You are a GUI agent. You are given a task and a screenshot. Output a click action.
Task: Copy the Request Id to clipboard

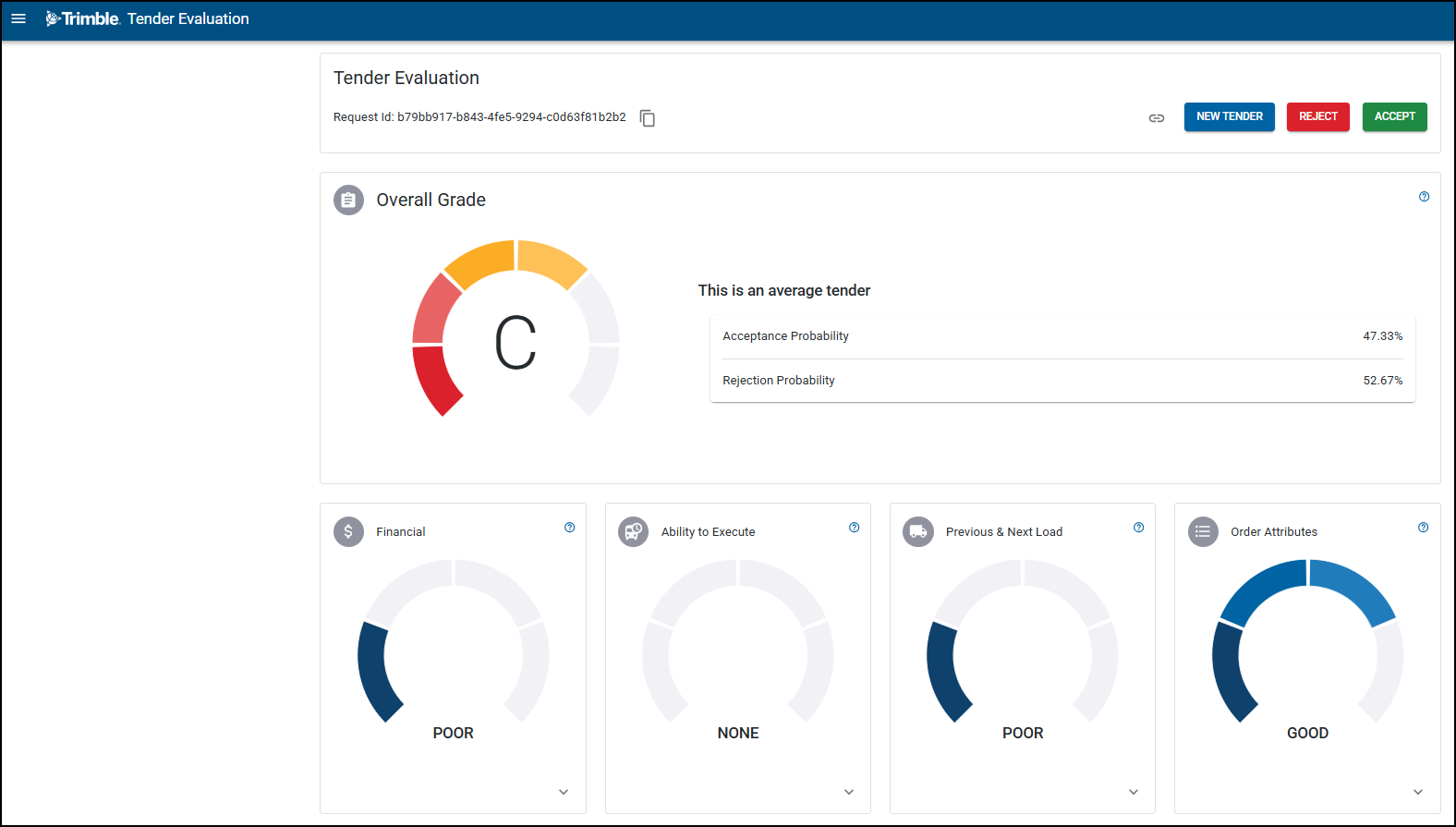pyautogui.click(x=648, y=118)
